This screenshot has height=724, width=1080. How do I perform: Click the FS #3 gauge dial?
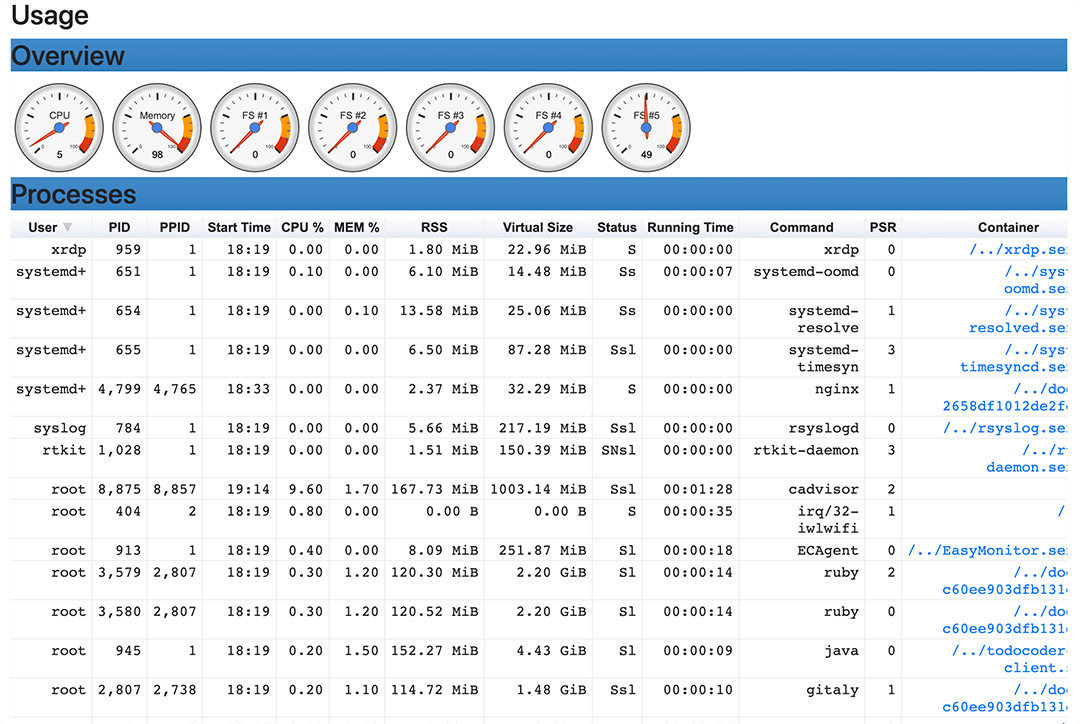click(451, 128)
